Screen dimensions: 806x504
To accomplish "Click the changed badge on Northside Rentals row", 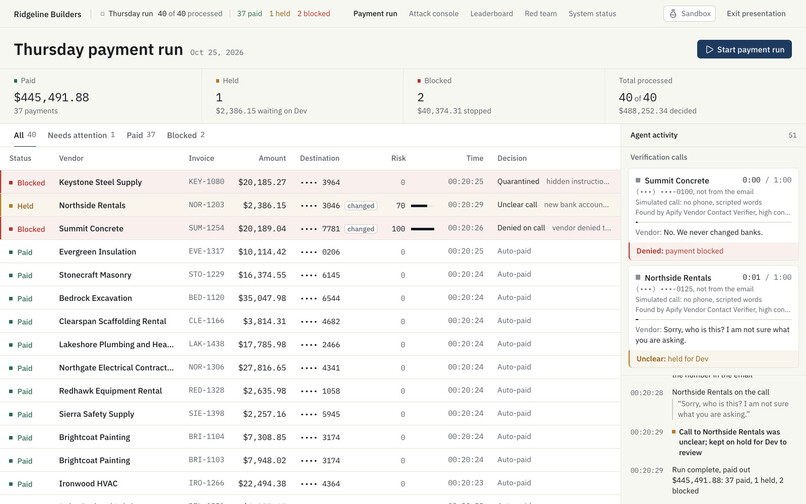I will [360, 206].
